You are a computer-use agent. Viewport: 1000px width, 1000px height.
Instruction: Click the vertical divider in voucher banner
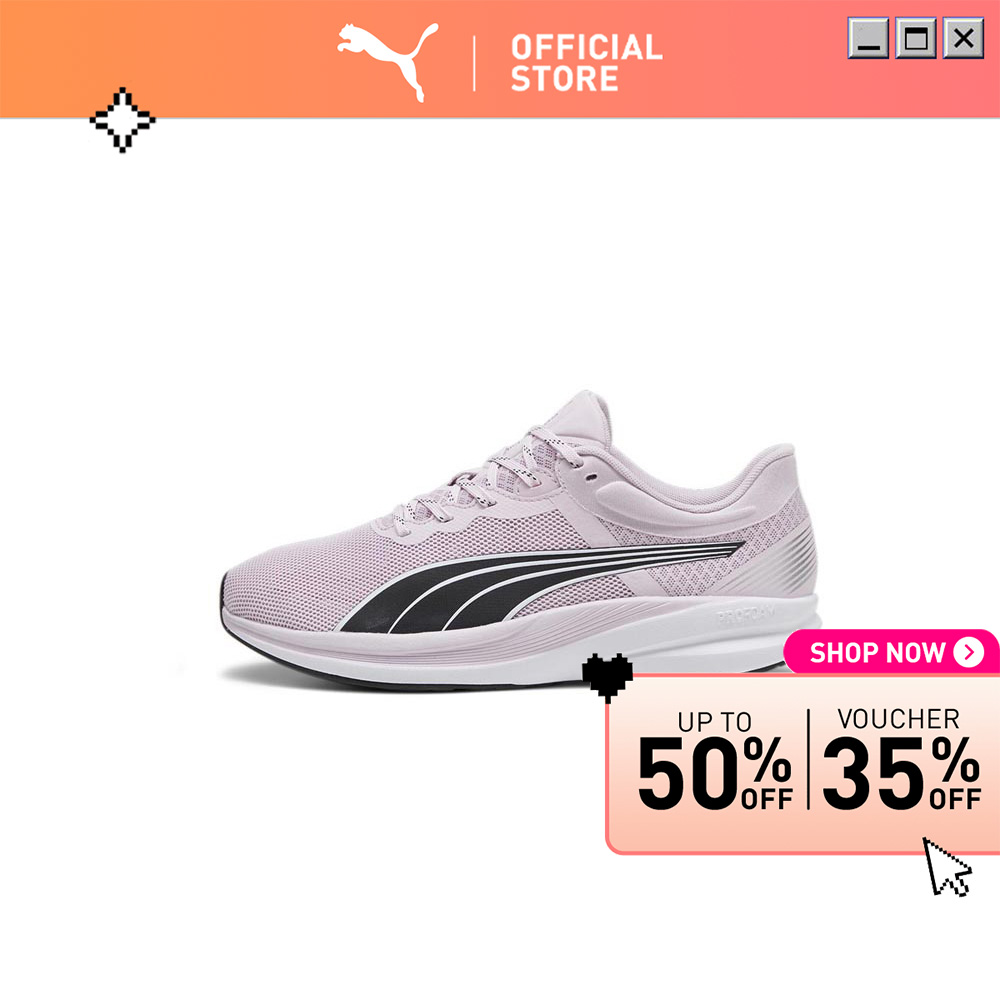(x=808, y=759)
